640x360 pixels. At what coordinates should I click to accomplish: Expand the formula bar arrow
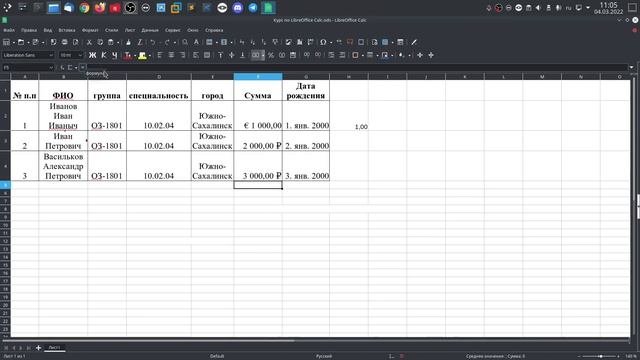point(631,67)
